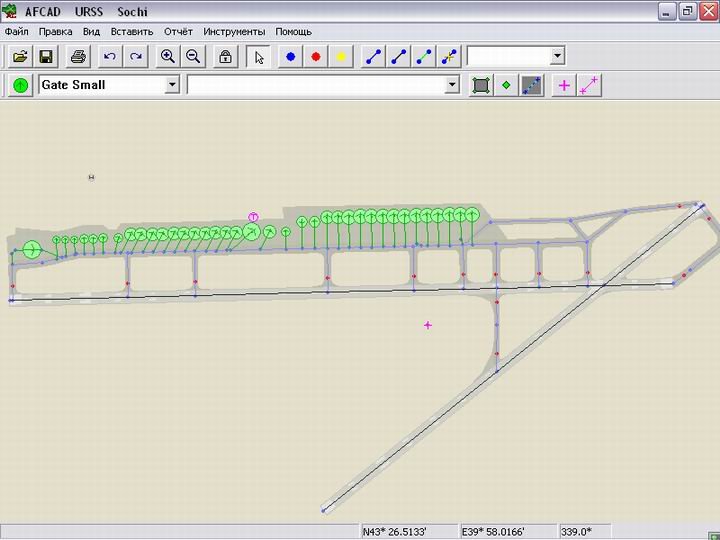Redo action with the redo arrow
The width and height of the screenshot is (720, 540).
(x=135, y=56)
